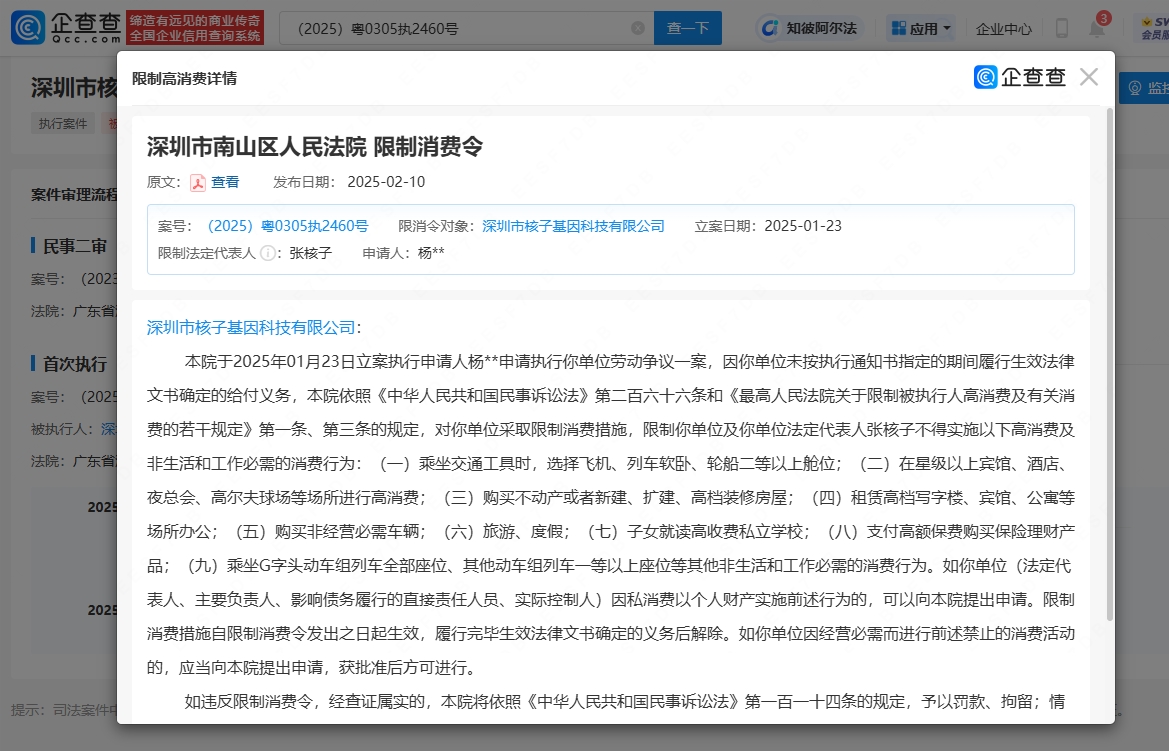Viewport: 1169px width, 751px height.
Task: Click the dialog's vertical scrollbar
Action: click(x=1109, y=365)
